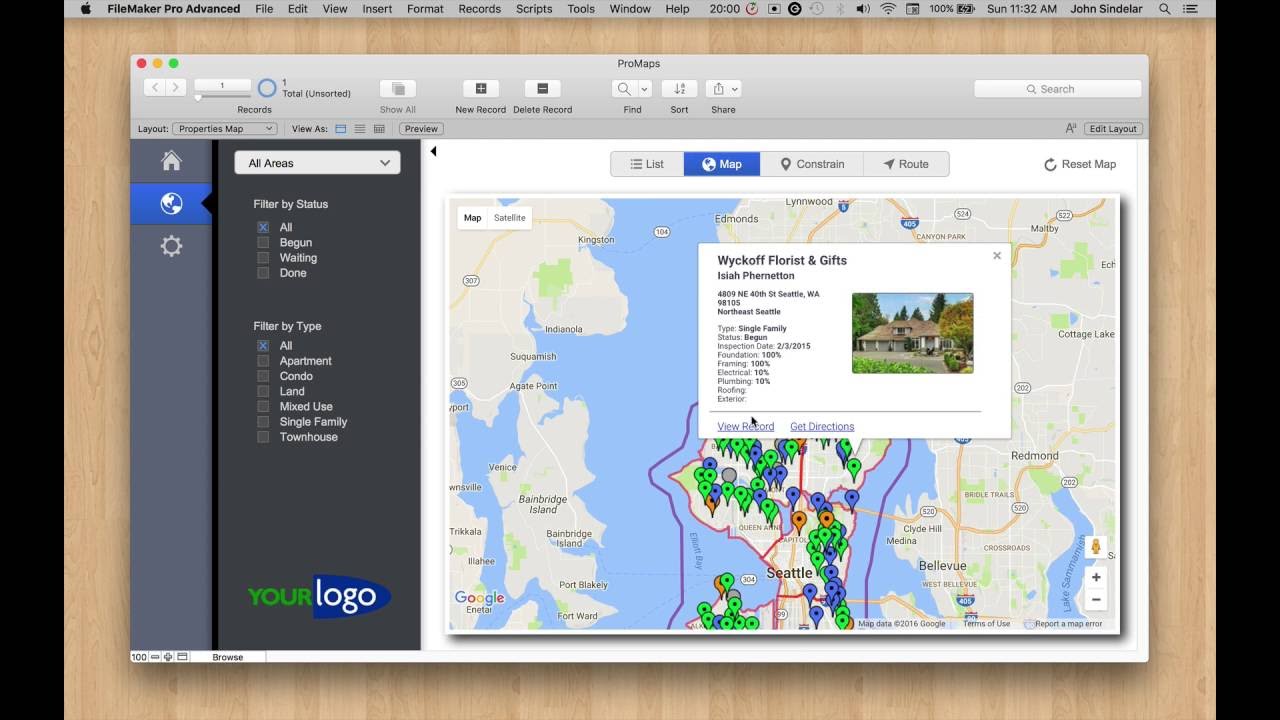Viewport: 1280px width, 720px height.
Task: Go to the Home sidebar icon
Action: [171, 161]
